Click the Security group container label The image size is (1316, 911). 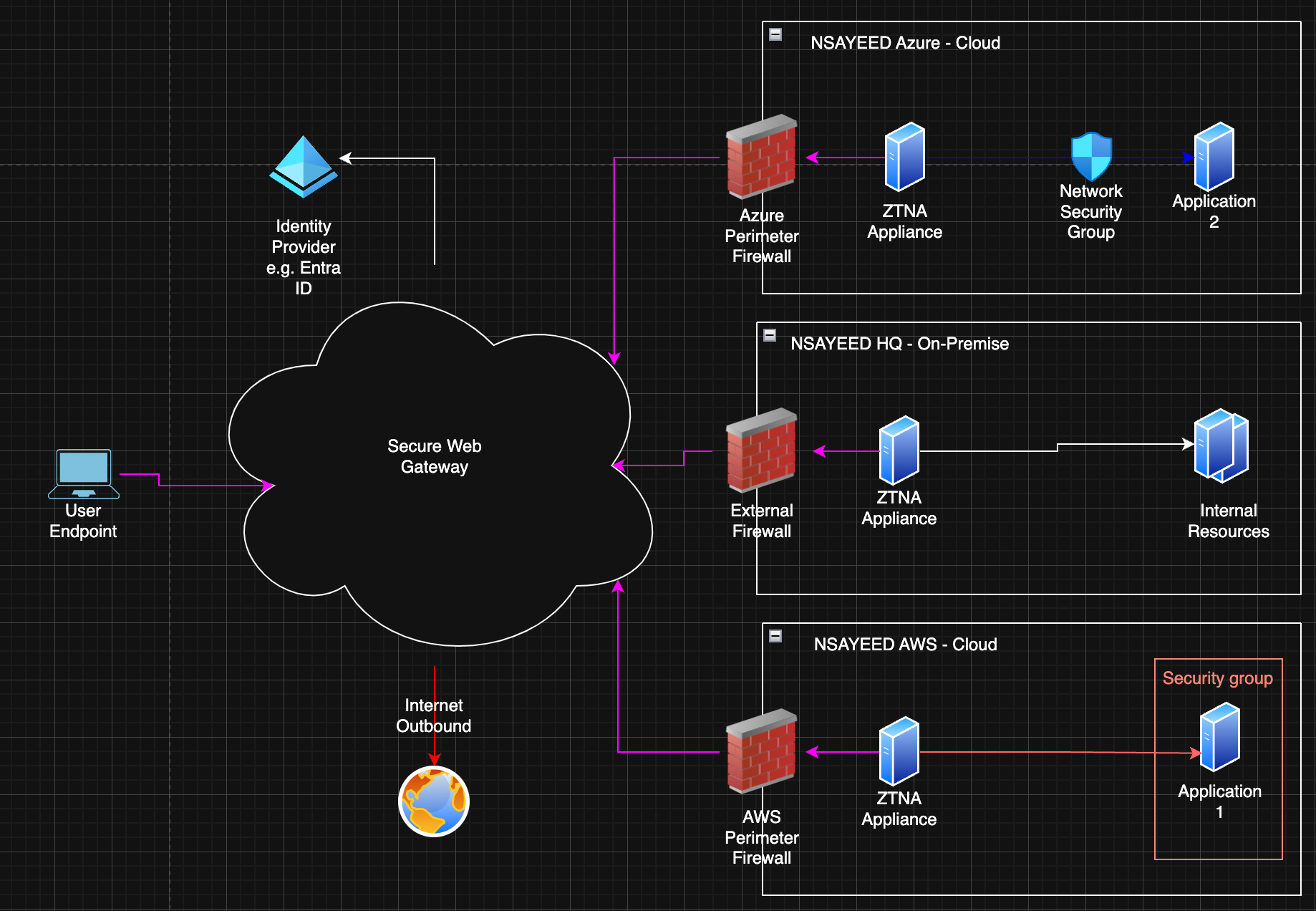tap(1217, 678)
